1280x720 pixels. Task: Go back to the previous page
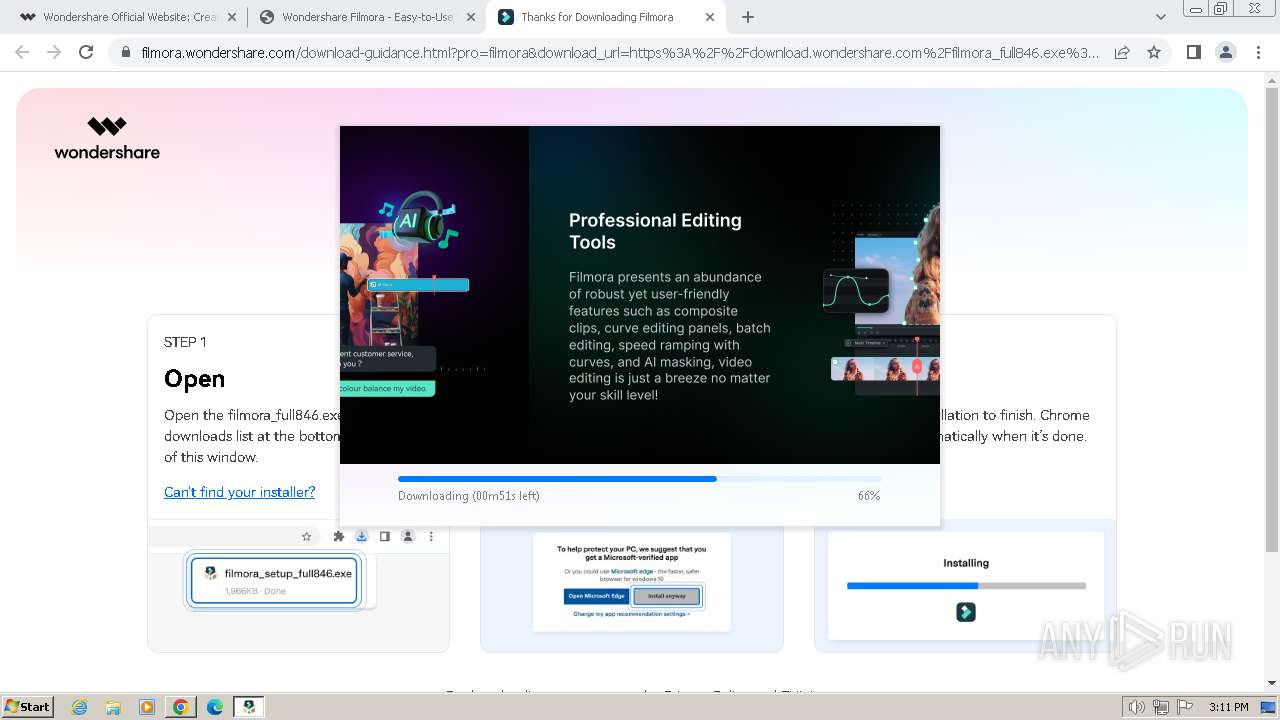[x=22, y=52]
